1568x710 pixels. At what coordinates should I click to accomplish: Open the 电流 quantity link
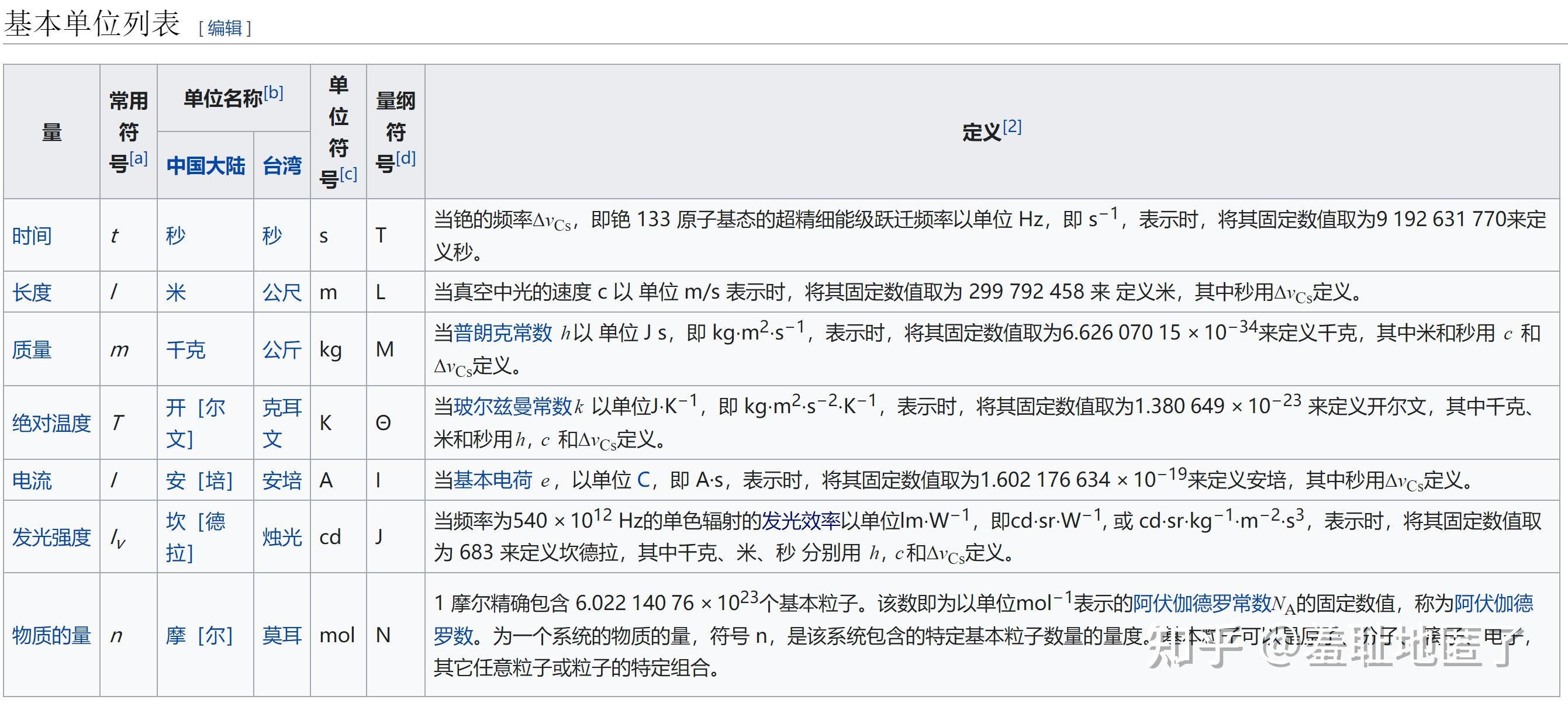pos(32,480)
